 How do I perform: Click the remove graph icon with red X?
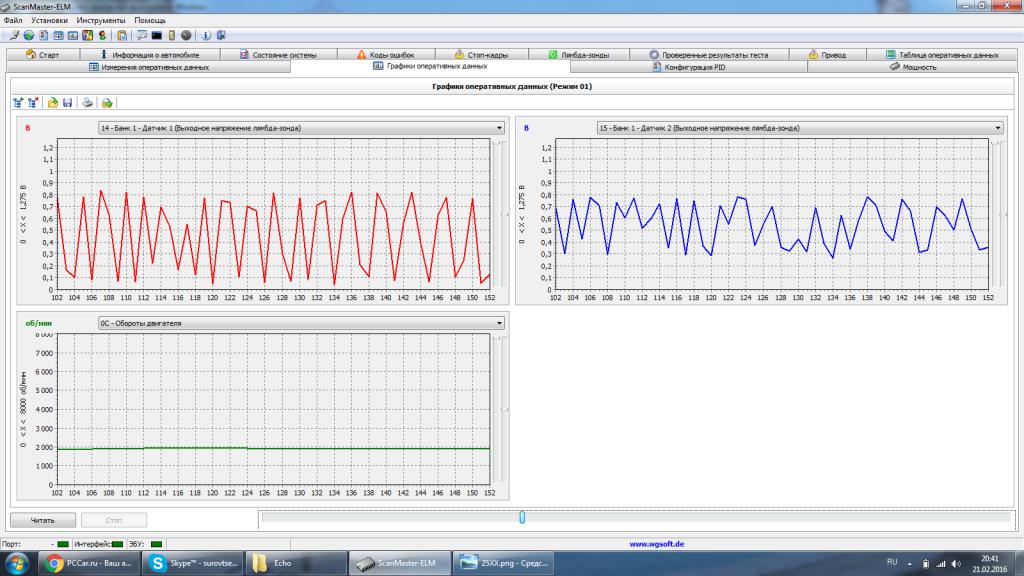34,103
